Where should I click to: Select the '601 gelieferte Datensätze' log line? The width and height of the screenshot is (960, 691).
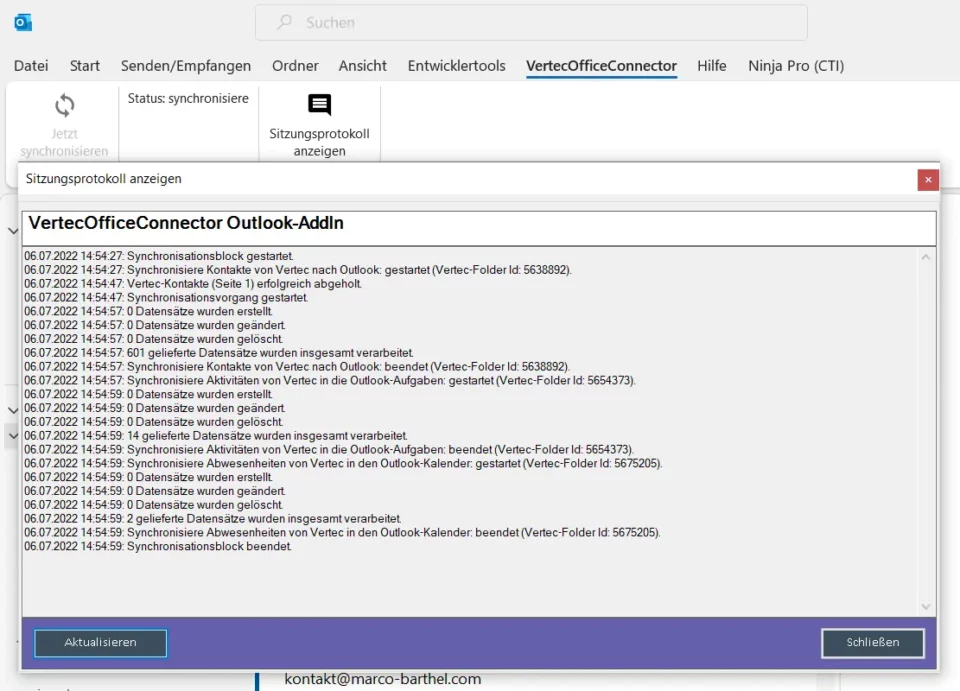pyautogui.click(x=219, y=353)
